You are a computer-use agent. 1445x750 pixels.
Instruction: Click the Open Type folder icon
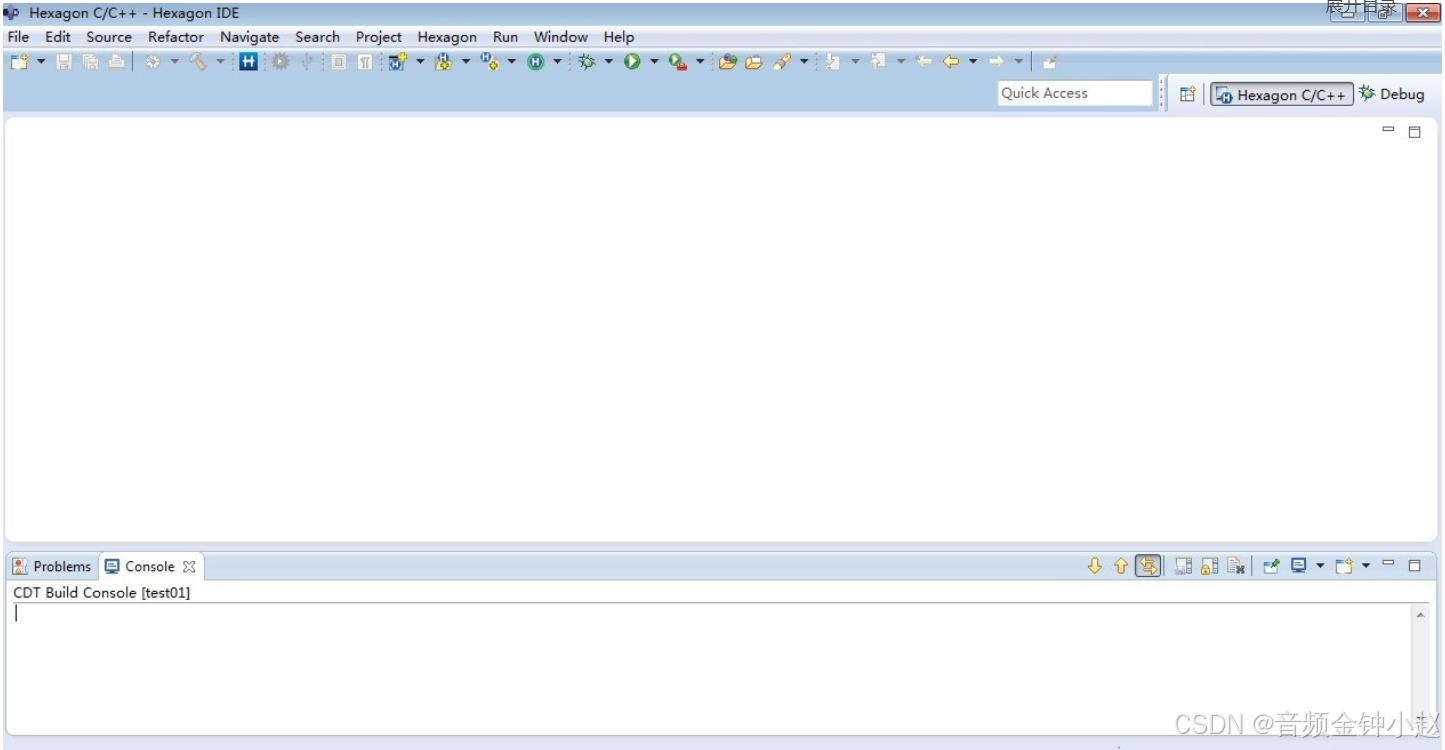pos(728,62)
